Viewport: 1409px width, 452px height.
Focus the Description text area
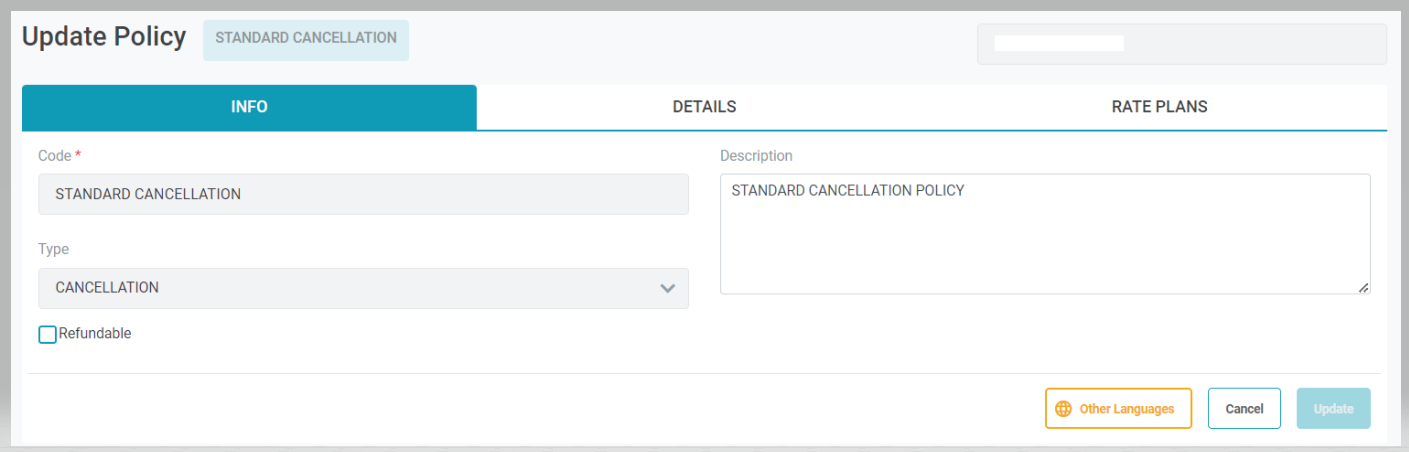coord(1044,235)
